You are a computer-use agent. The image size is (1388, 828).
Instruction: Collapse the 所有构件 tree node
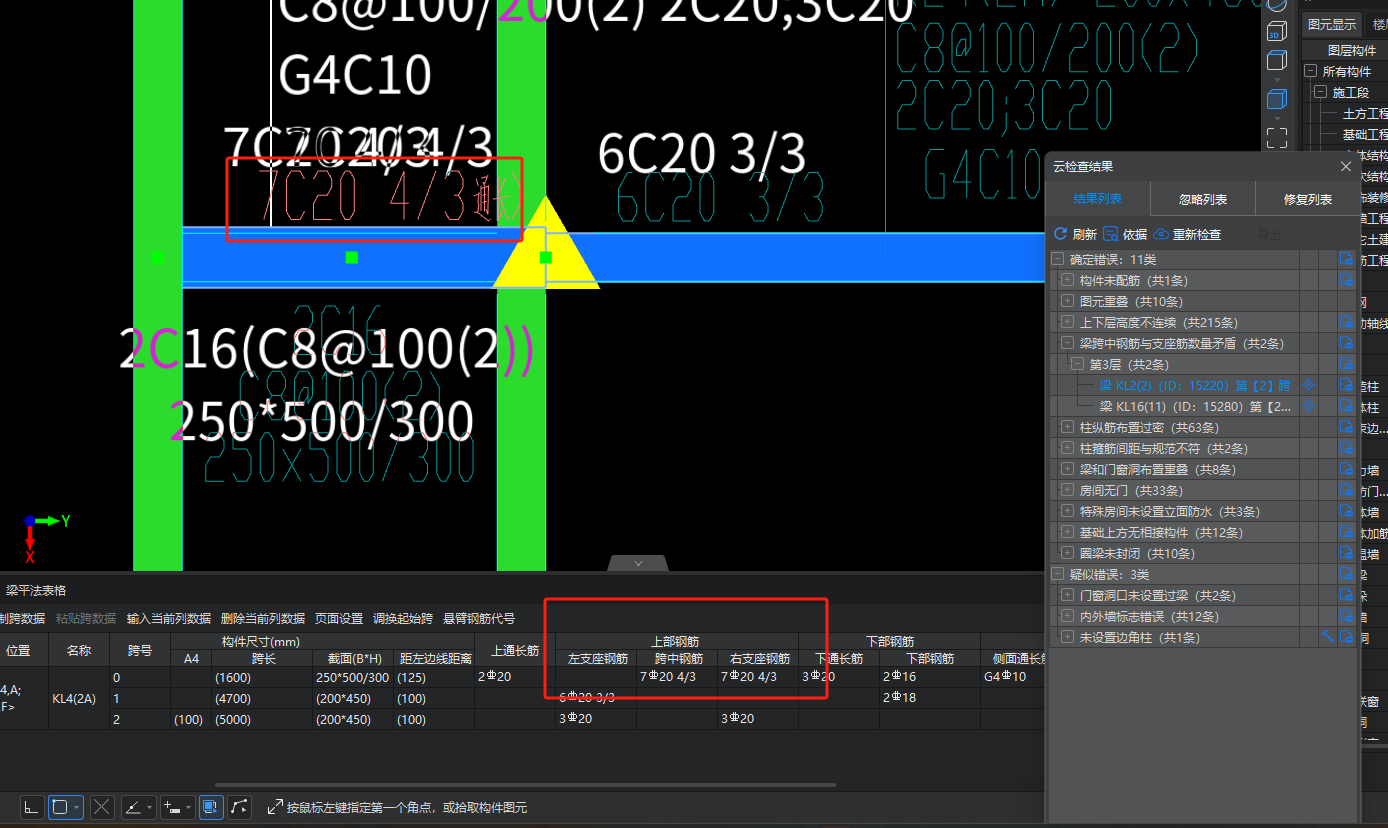1310,71
